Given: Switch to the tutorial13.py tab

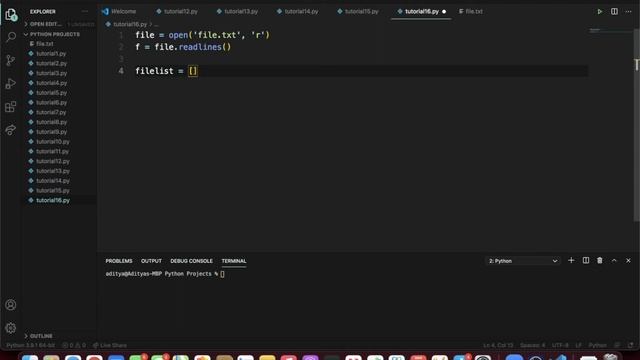Looking at the screenshot, I should pyautogui.click(x=237, y=11).
